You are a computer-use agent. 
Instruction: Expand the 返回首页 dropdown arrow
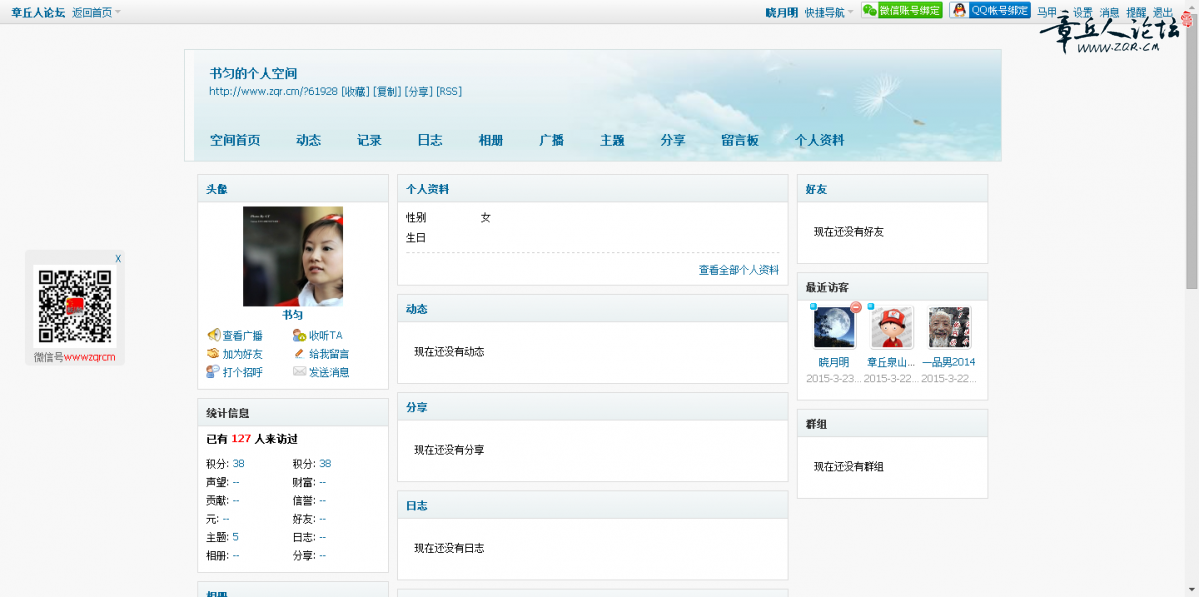click(118, 13)
